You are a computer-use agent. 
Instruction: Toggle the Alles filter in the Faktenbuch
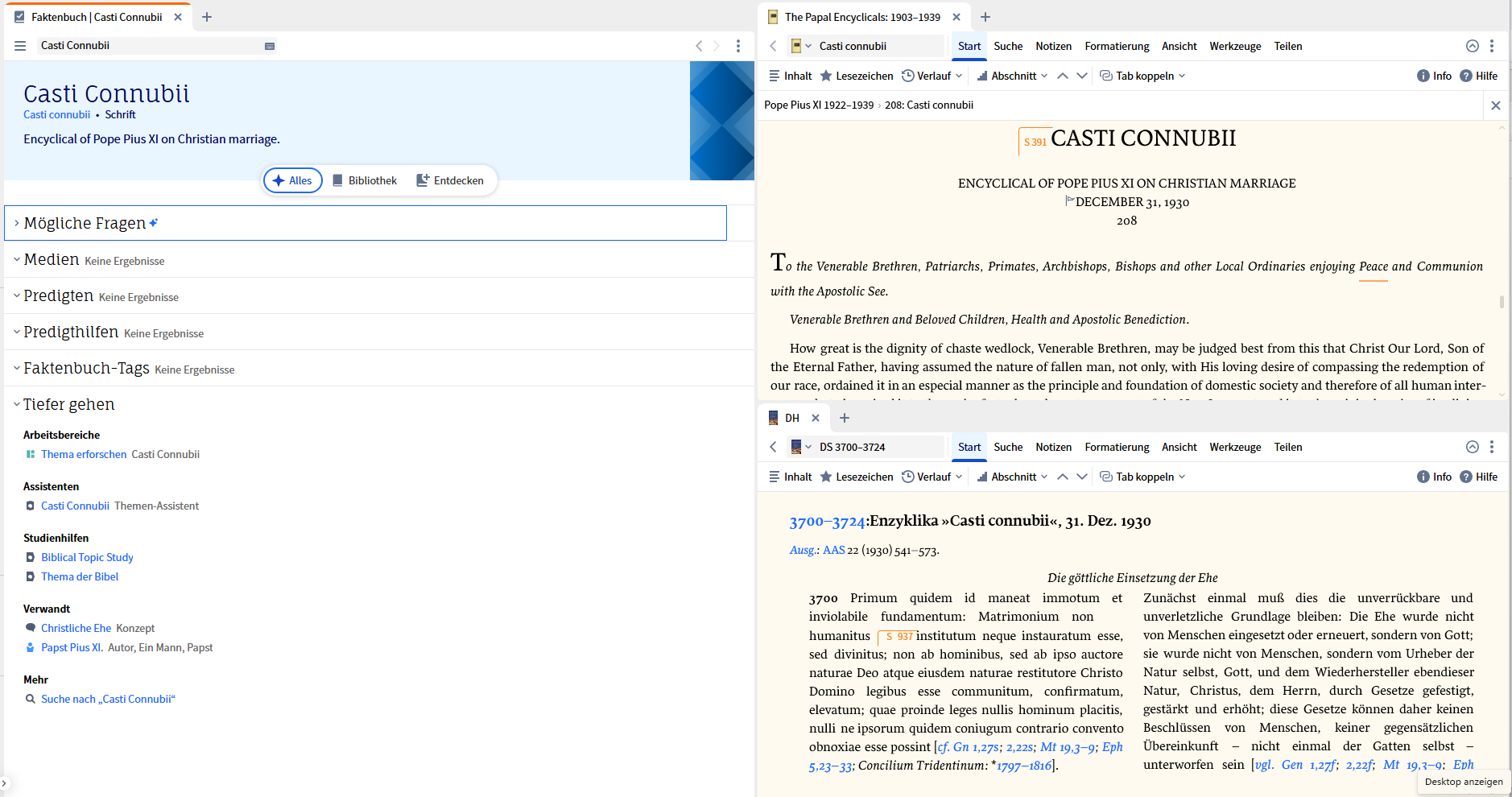click(292, 180)
